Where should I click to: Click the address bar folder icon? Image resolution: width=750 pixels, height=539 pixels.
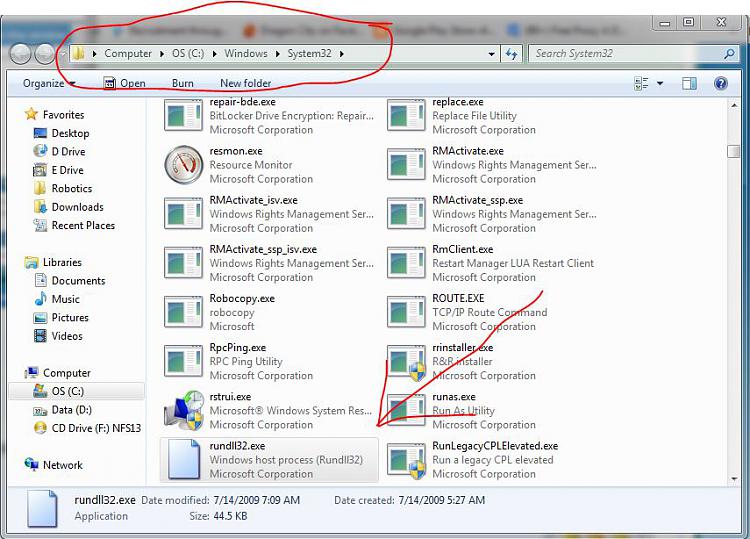pyautogui.click(x=79, y=54)
